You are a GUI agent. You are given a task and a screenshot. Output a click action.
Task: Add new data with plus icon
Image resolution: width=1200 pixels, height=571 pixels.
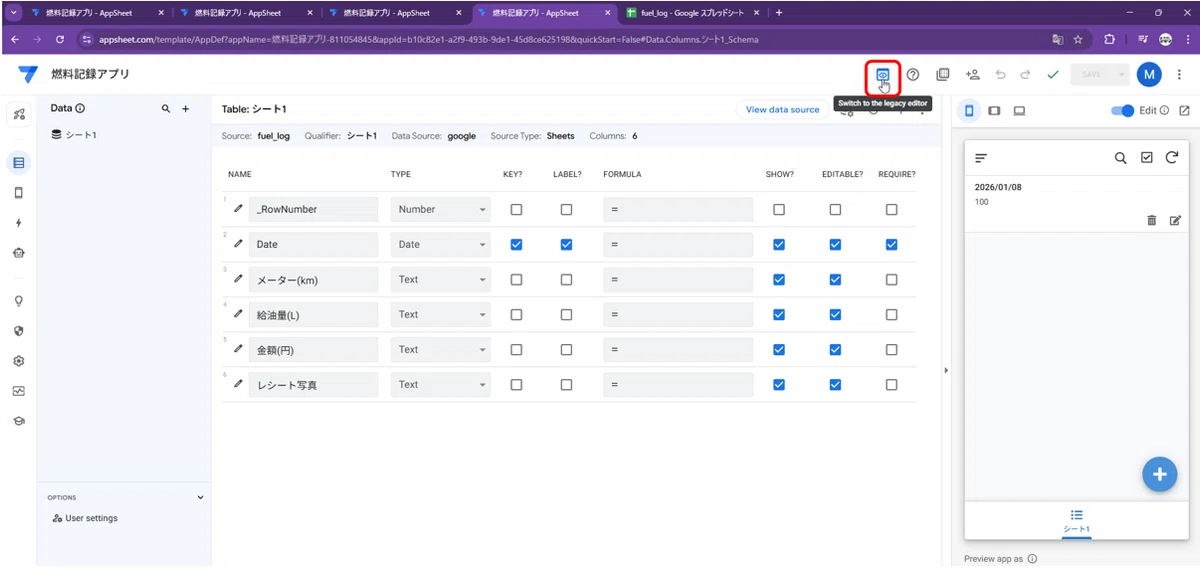185,109
